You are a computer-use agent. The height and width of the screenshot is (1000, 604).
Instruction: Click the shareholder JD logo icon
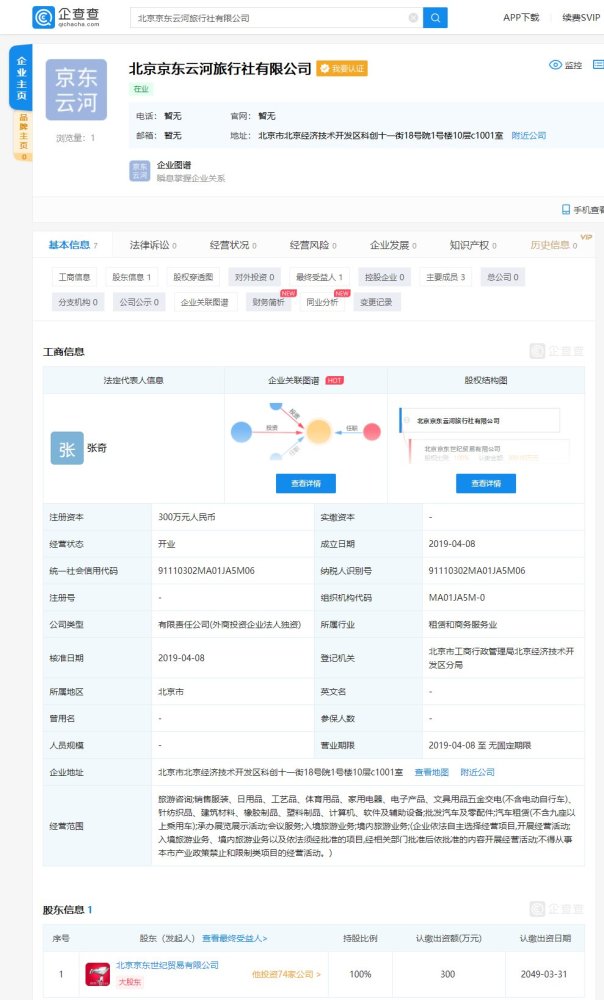(98, 974)
